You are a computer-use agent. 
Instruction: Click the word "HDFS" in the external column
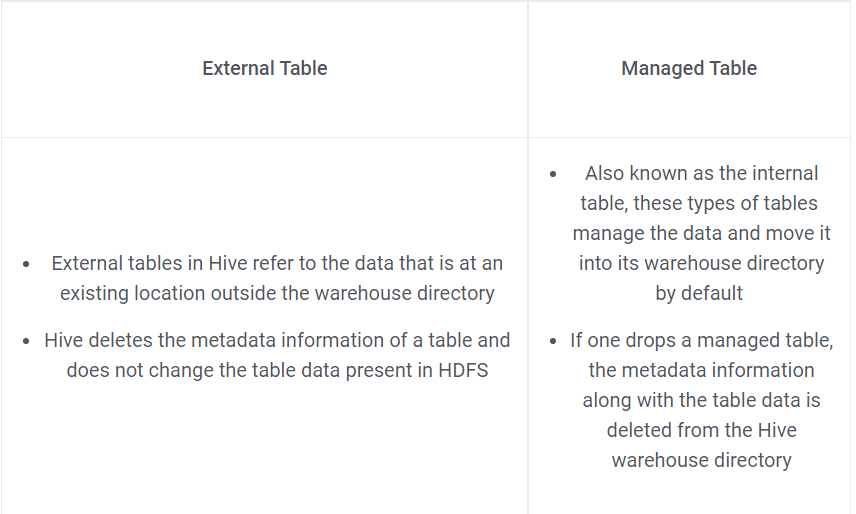click(463, 371)
